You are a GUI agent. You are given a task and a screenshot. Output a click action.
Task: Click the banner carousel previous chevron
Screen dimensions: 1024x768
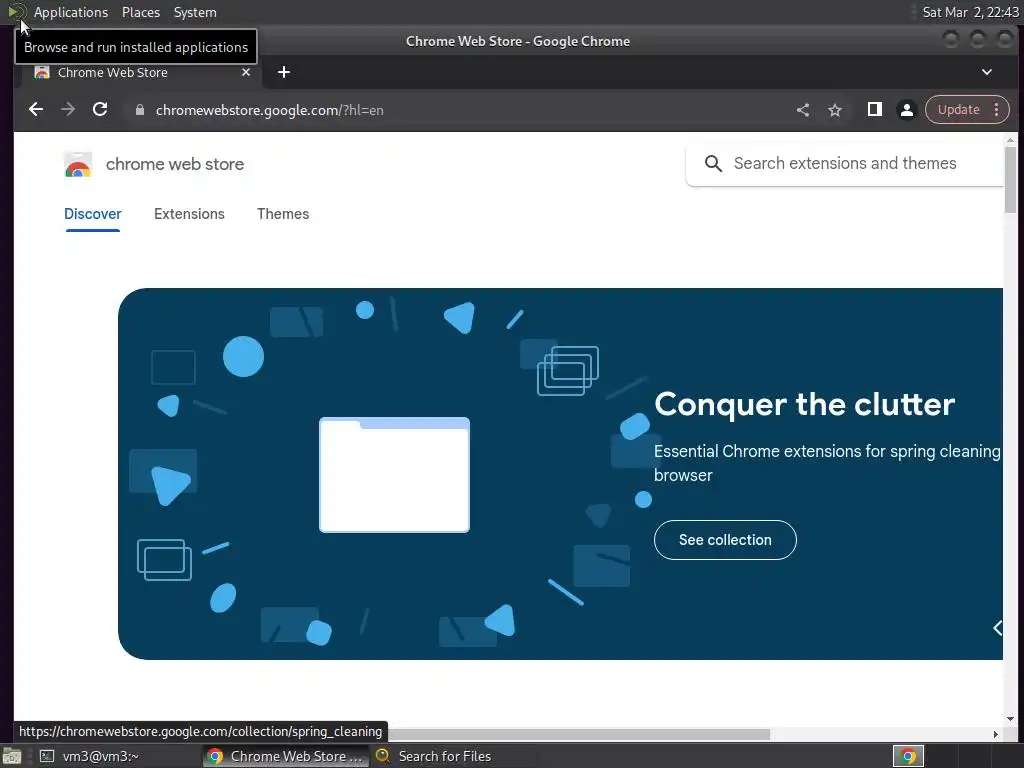pos(997,628)
